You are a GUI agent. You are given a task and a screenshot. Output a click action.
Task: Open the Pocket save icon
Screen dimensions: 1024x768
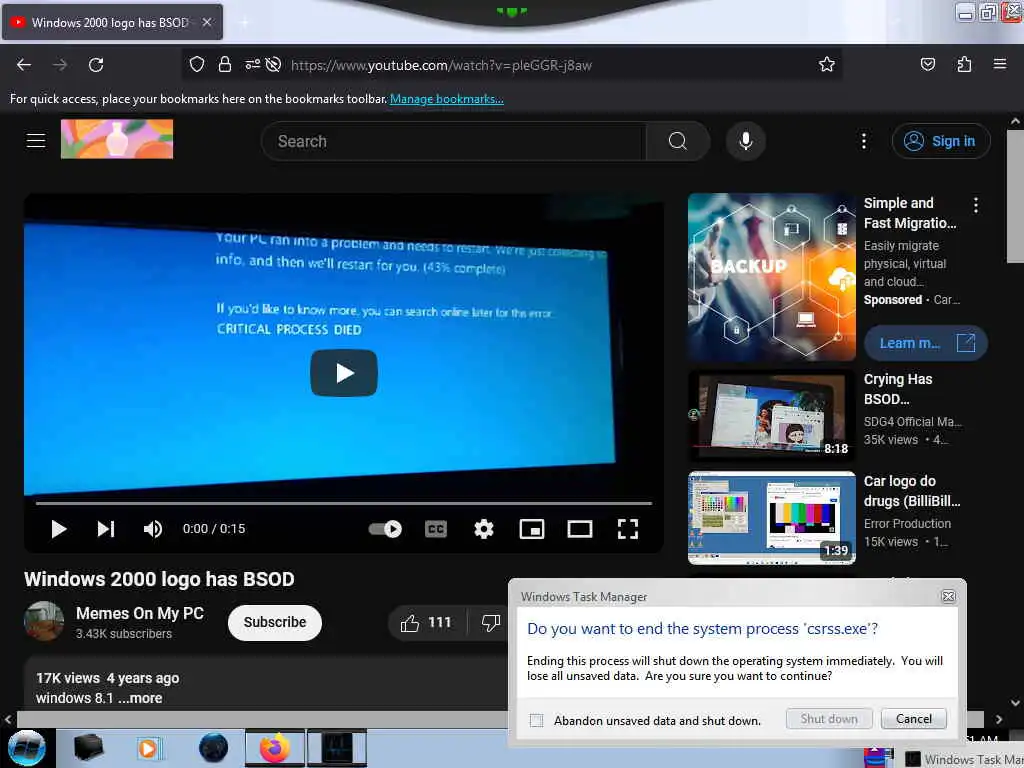coord(927,65)
